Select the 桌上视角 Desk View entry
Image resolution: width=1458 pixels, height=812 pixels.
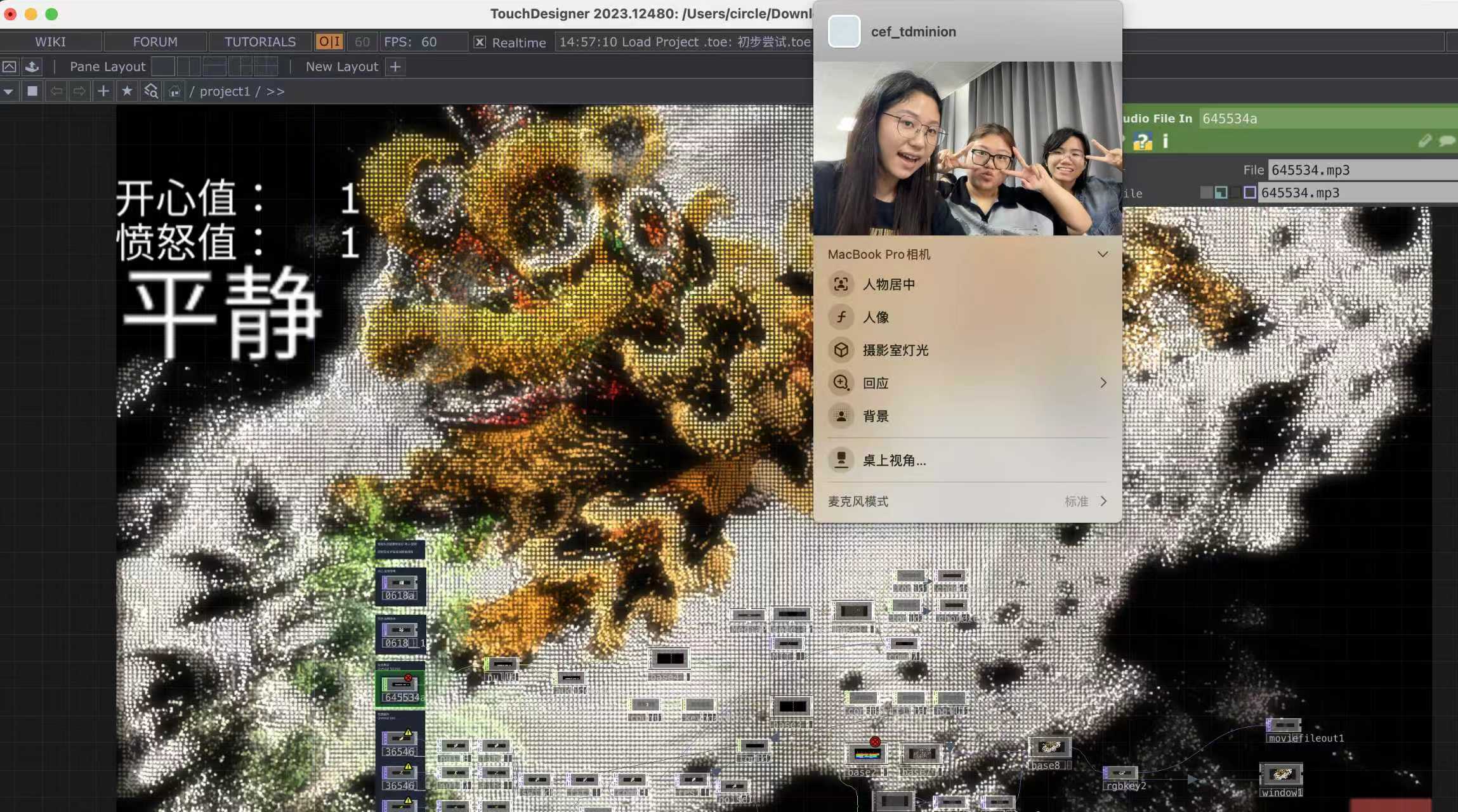pos(893,461)
